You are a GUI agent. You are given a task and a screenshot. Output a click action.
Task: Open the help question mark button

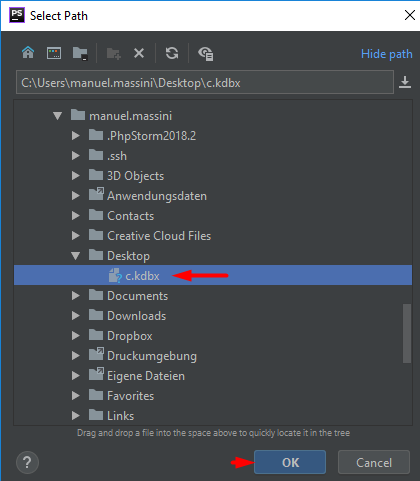(x=27, y=462)
